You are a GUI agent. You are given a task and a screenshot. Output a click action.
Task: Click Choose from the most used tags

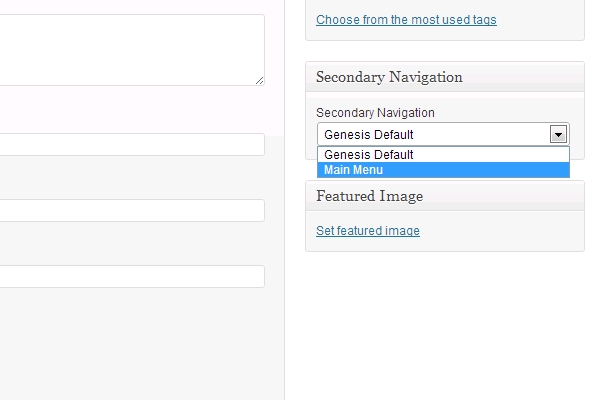(406, 20)
